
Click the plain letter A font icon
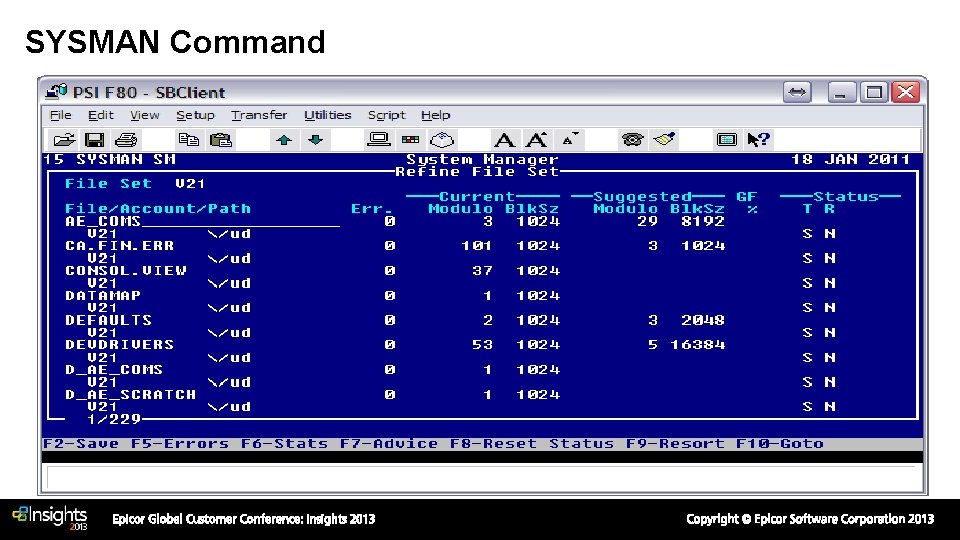coord(504,140)
